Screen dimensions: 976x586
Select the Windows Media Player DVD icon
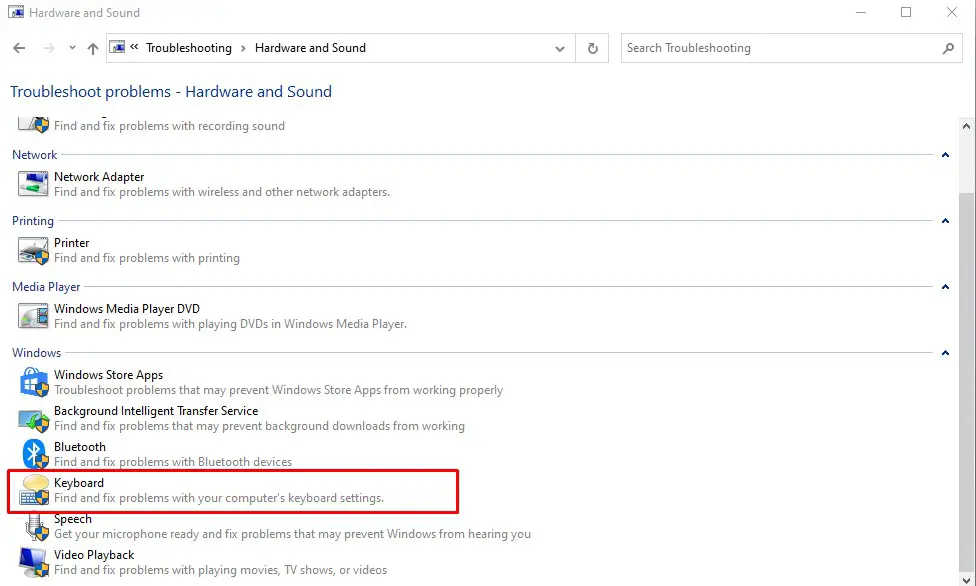pyautogui.click(x=33, y=316)
